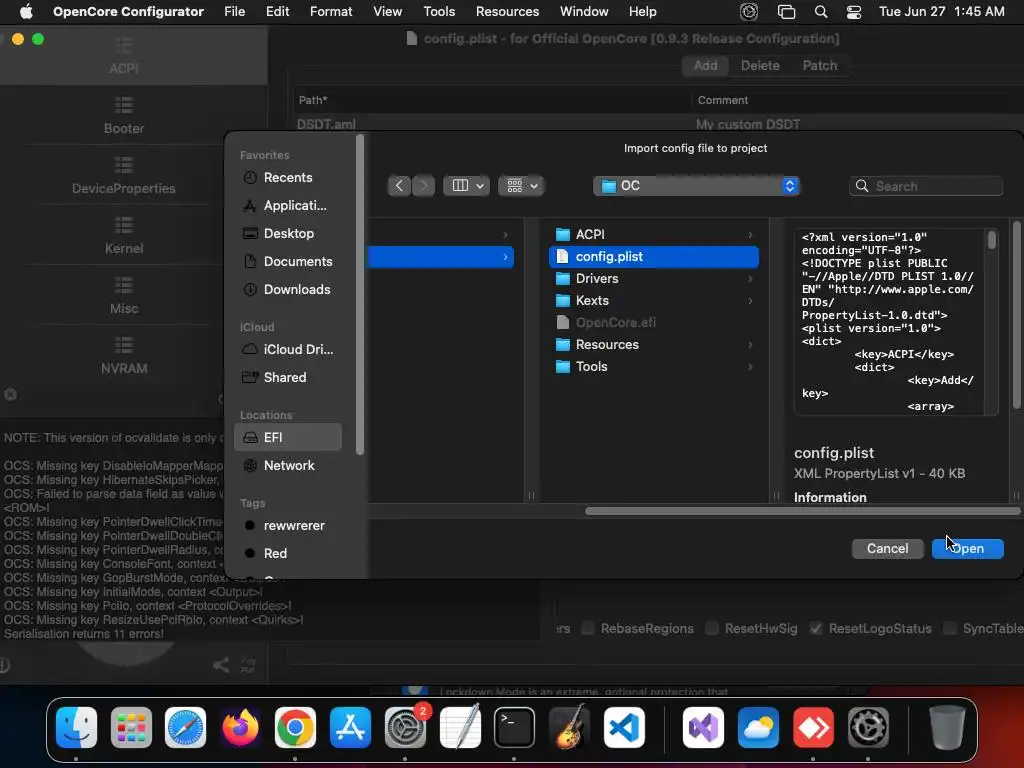Switch to the Patch tab

point(820,65)
